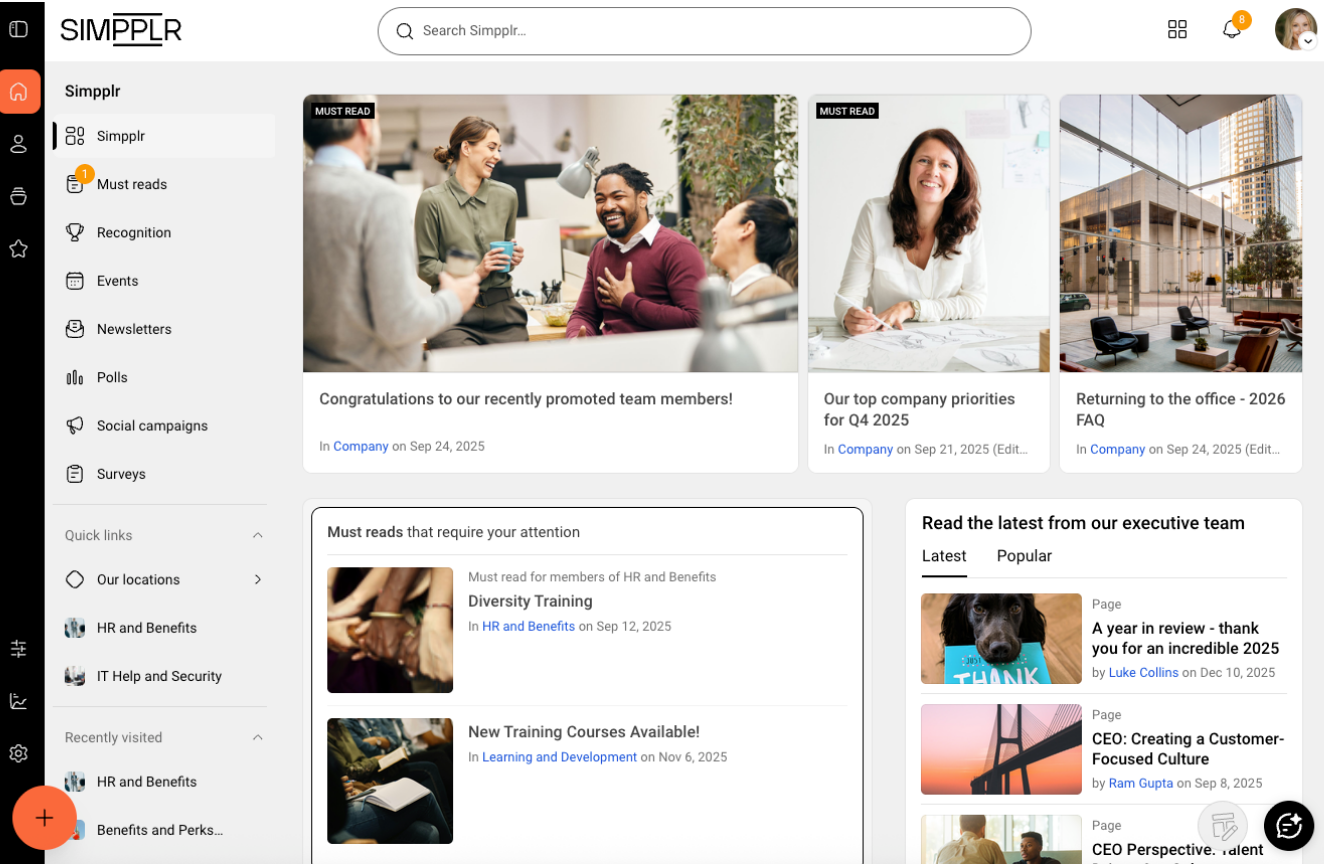Image resolution: width=1324 pixels, height=864 pixels.
Task: Click the orange plus create button
Action: pyautogui.click(x=44, y=818)
